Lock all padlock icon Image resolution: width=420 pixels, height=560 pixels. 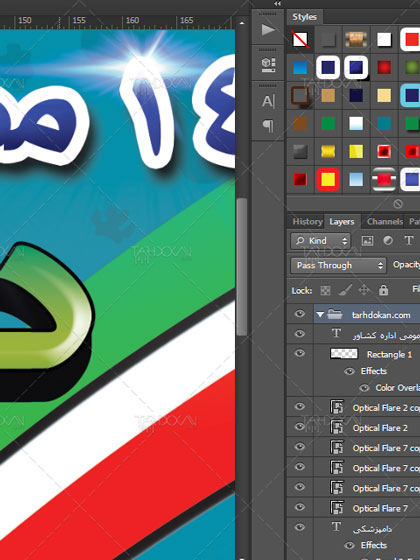(x=383, y=290)
